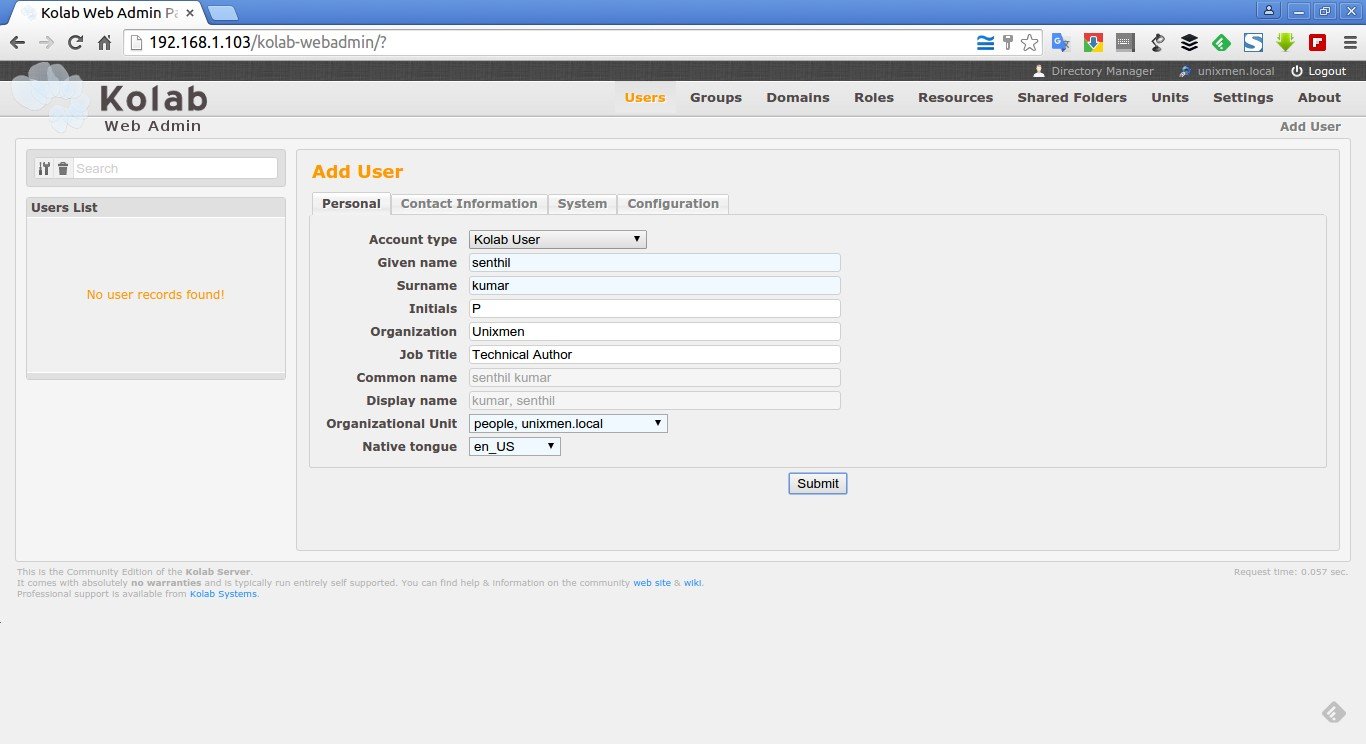Click the blue S extension icon
Viewport: 1366px width, 744px height.
[1253, 43]
